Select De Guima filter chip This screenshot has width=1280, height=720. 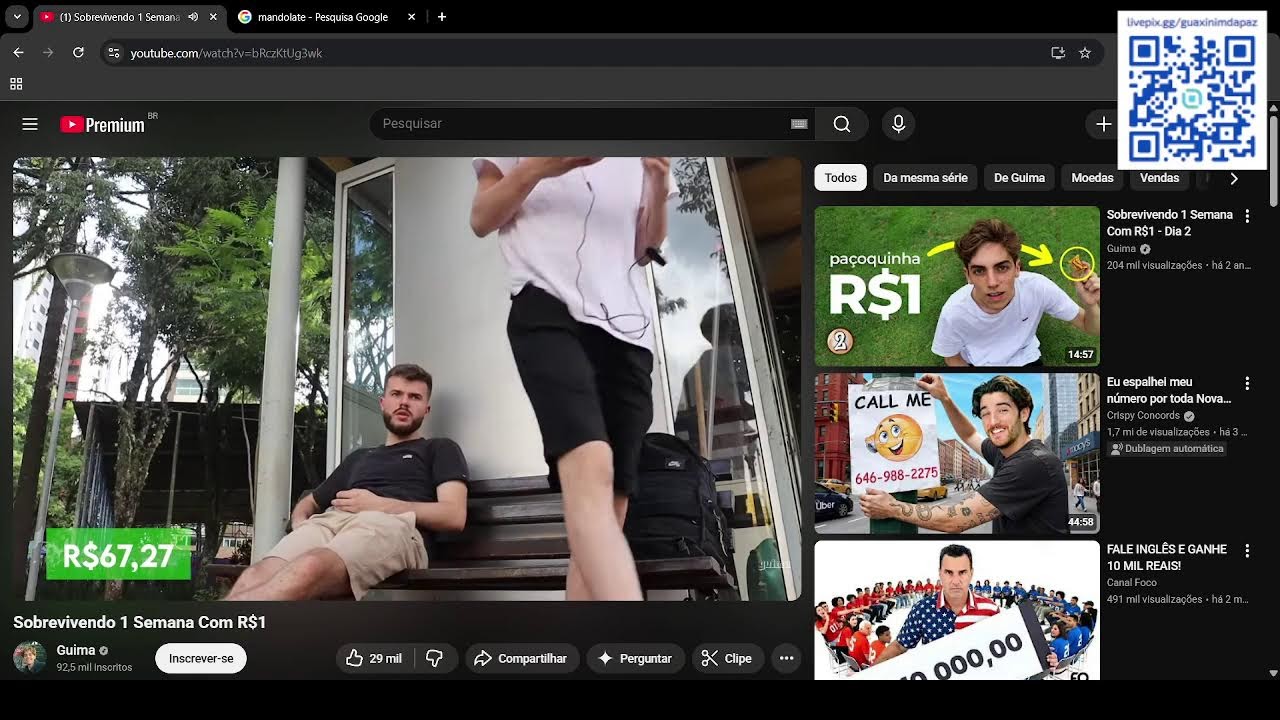coord(1019,178)
